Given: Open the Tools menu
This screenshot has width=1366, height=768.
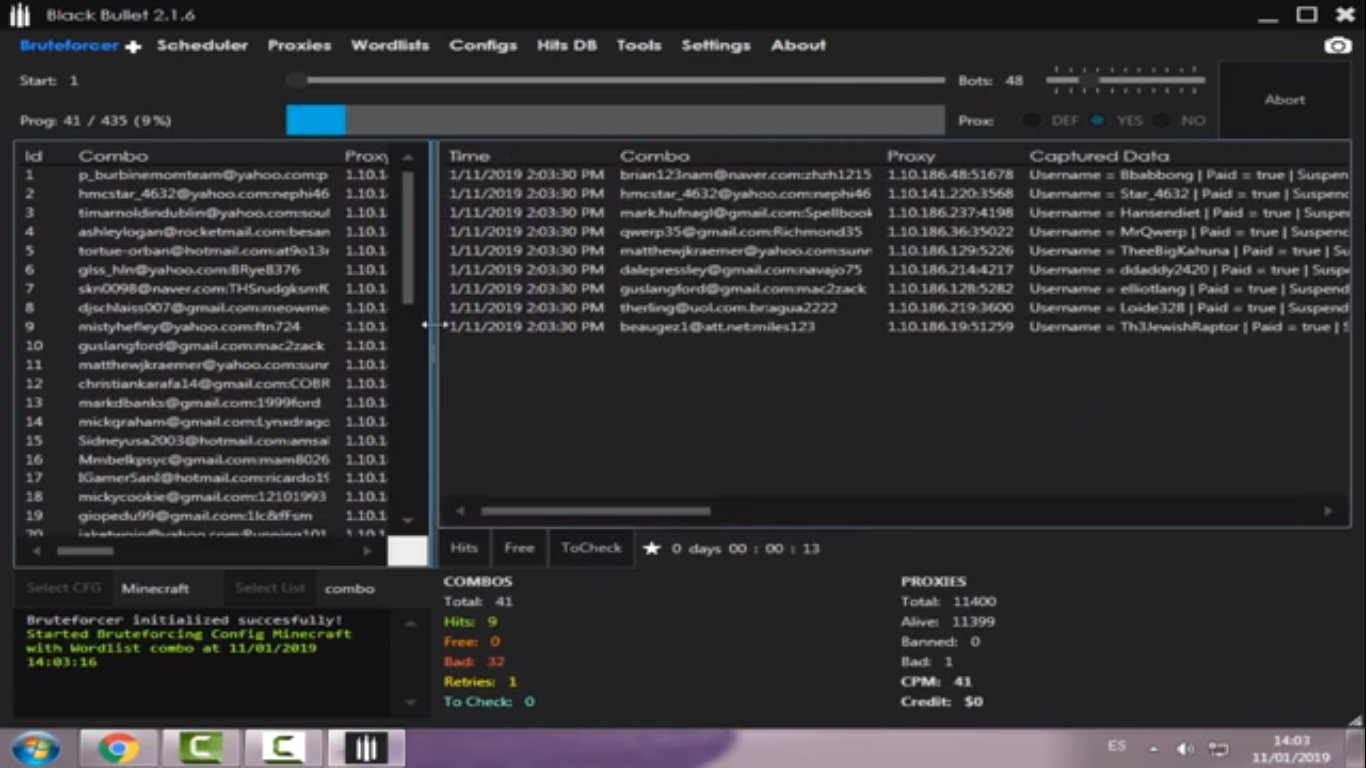Looking at the screenshot, I should (x=638, y=46).
